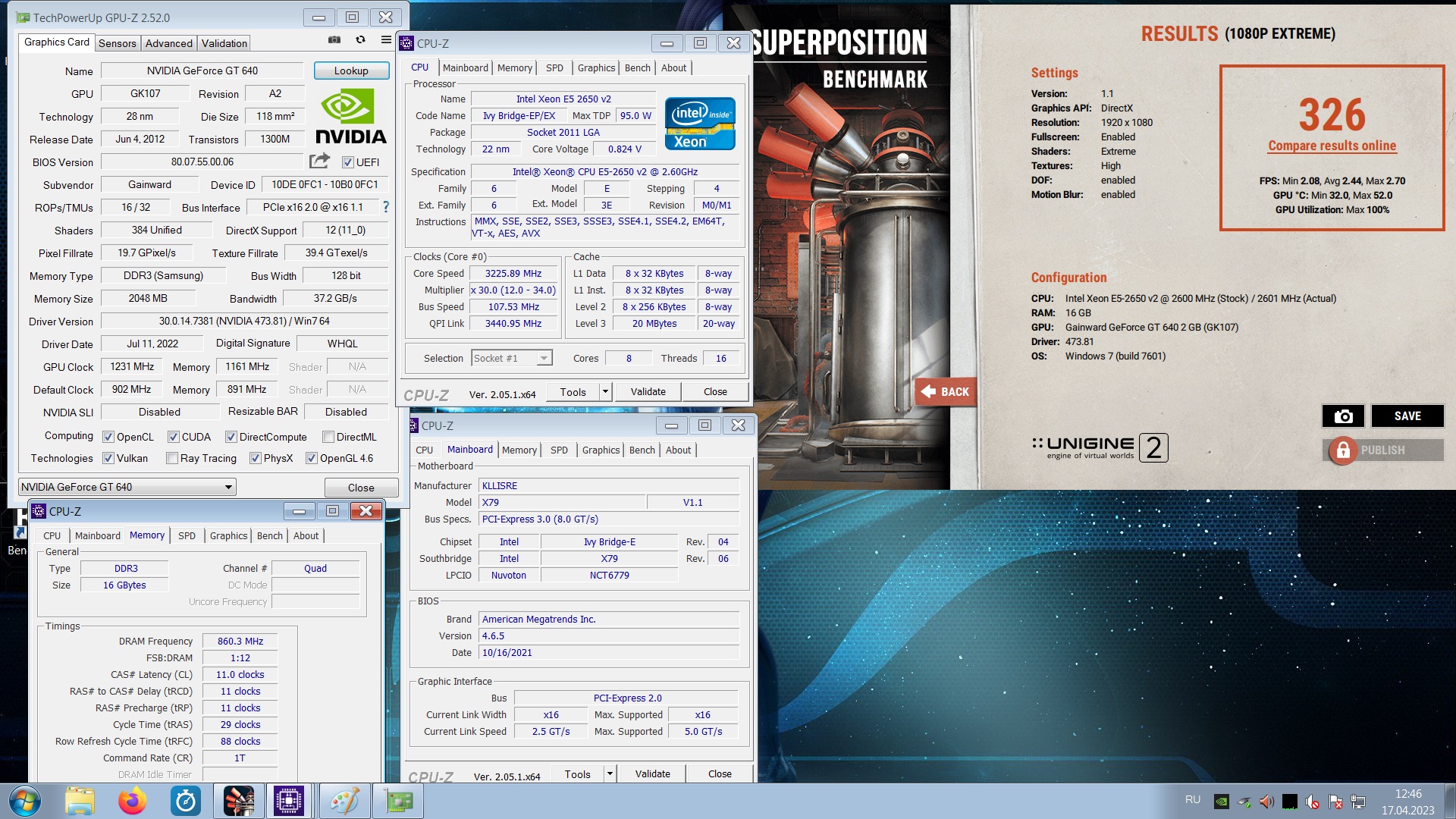Open Compare results online link

tap(1332, 146)
